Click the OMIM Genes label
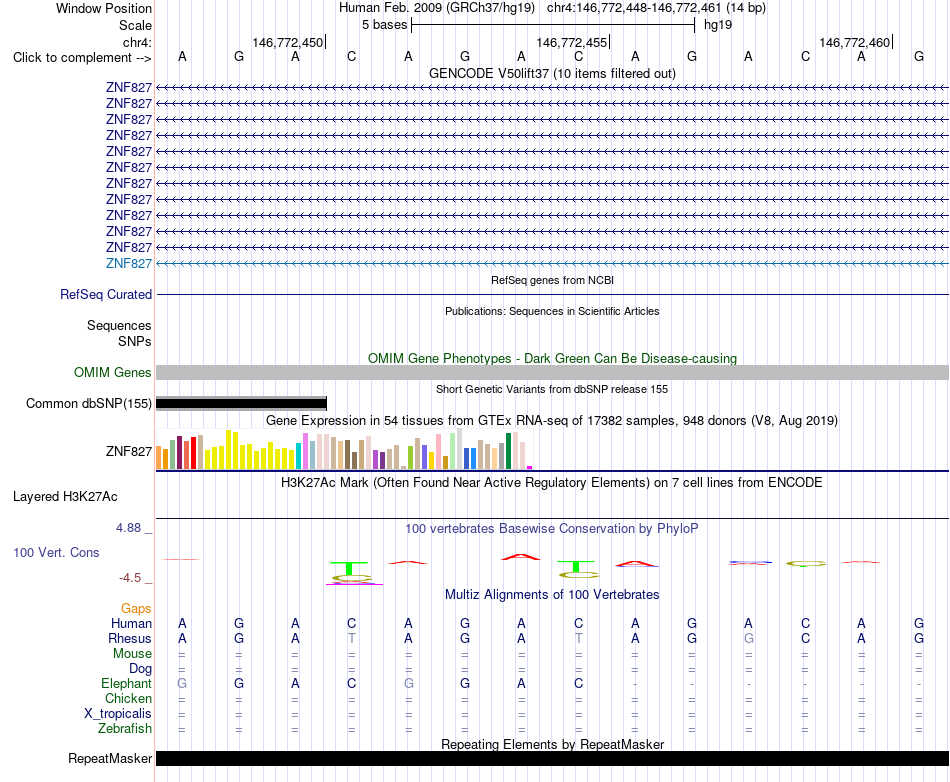 point(112,373)
